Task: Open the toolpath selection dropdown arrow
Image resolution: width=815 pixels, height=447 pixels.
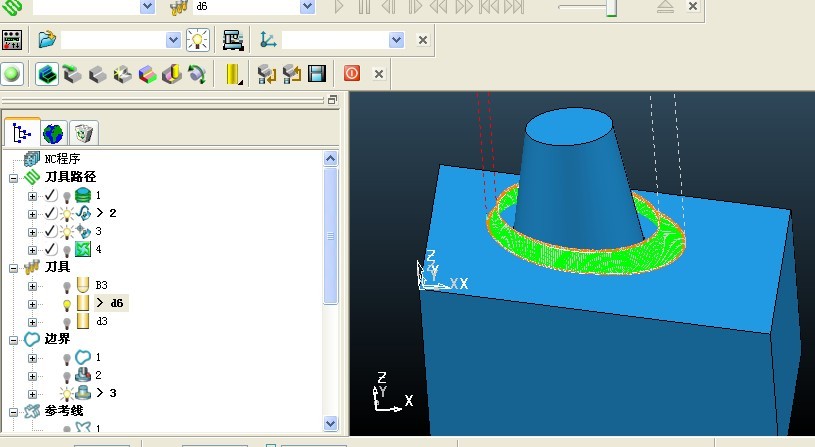Action: point(148,6)
